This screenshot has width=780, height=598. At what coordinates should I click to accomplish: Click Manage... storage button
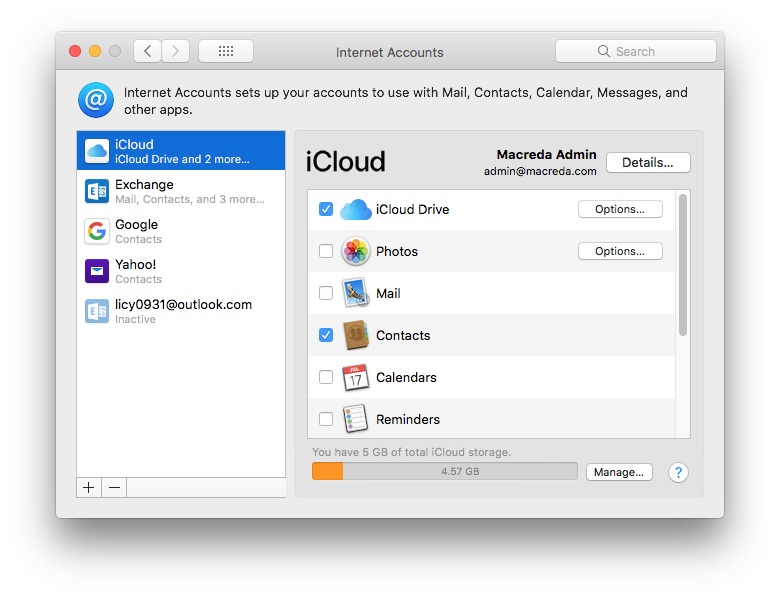[x=619, y=472]
